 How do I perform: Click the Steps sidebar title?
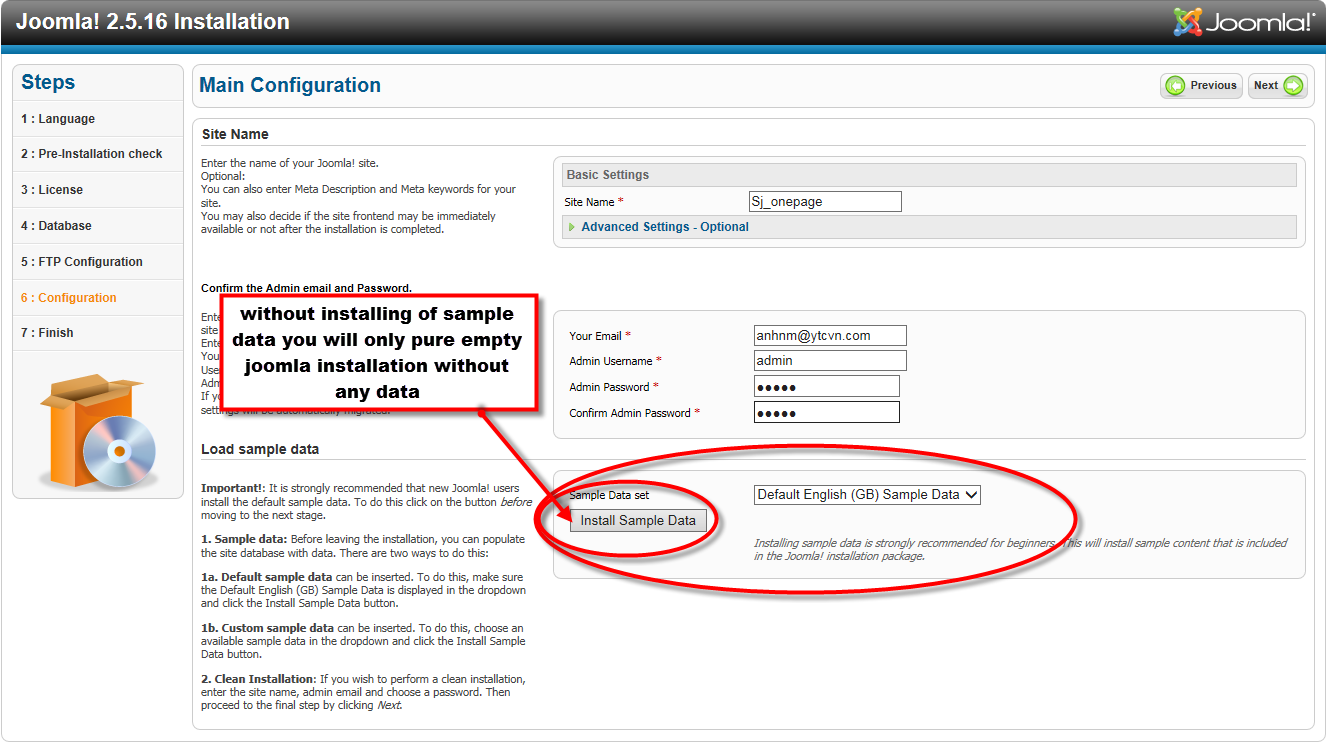click(48, 83)
